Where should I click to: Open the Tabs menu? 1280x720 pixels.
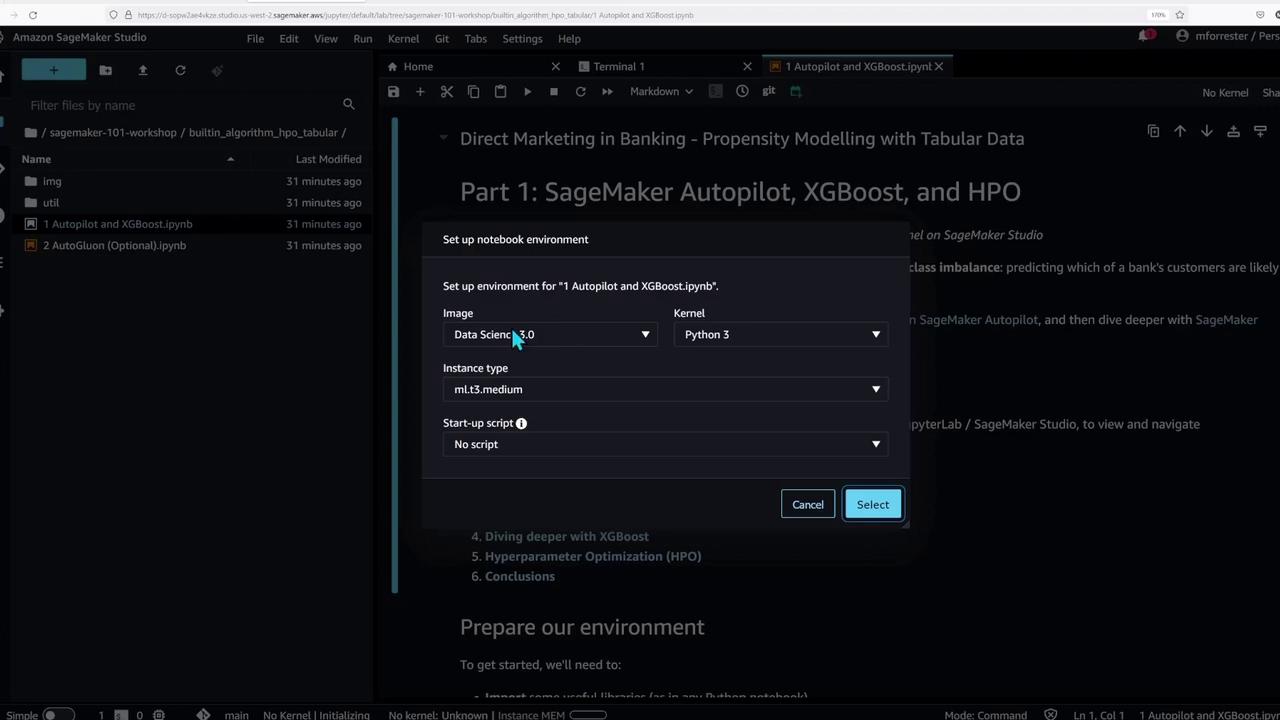[476, 38]
